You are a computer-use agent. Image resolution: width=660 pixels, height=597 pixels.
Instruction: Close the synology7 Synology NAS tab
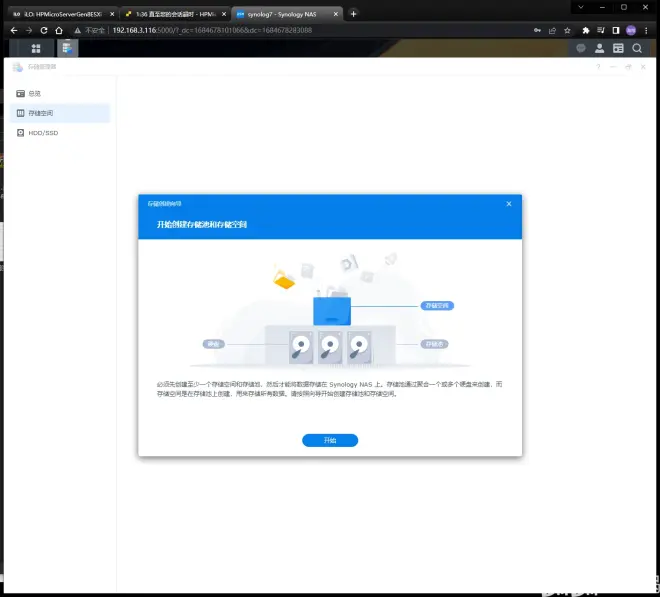(335, 14)
